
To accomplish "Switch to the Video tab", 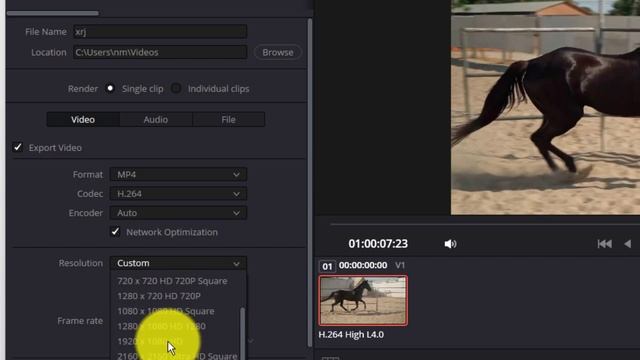I will (x=83, y=120).
